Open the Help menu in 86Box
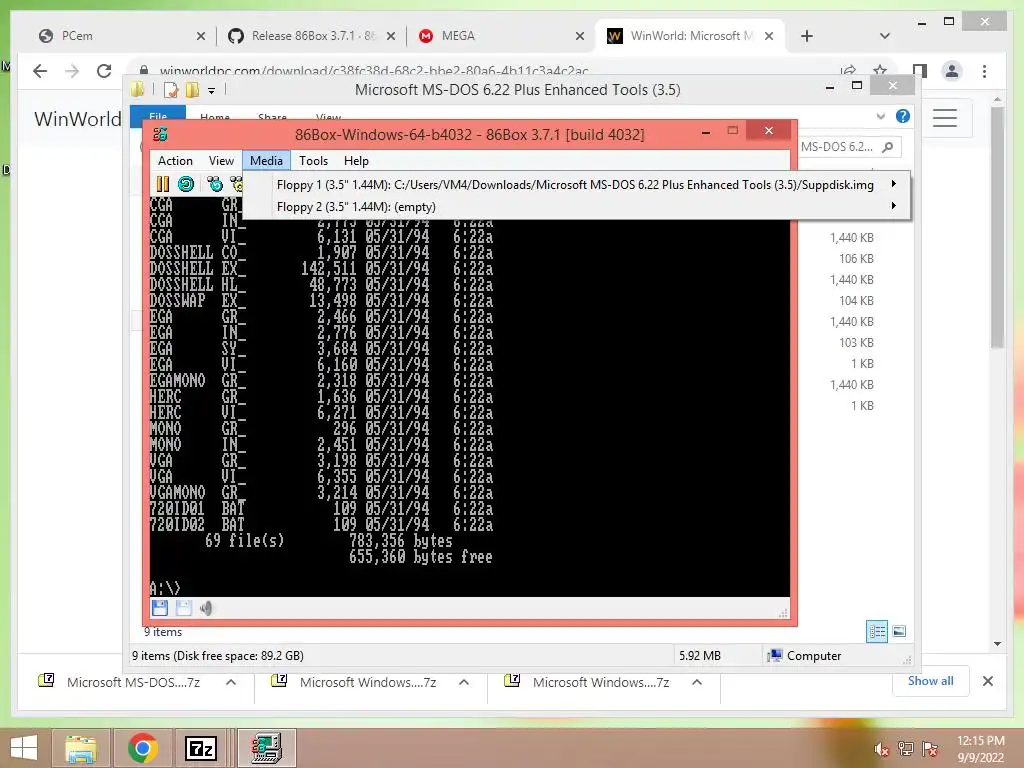Image resolution: width=1024 pixels, height=768 pixels. click(x=357, y=161)
